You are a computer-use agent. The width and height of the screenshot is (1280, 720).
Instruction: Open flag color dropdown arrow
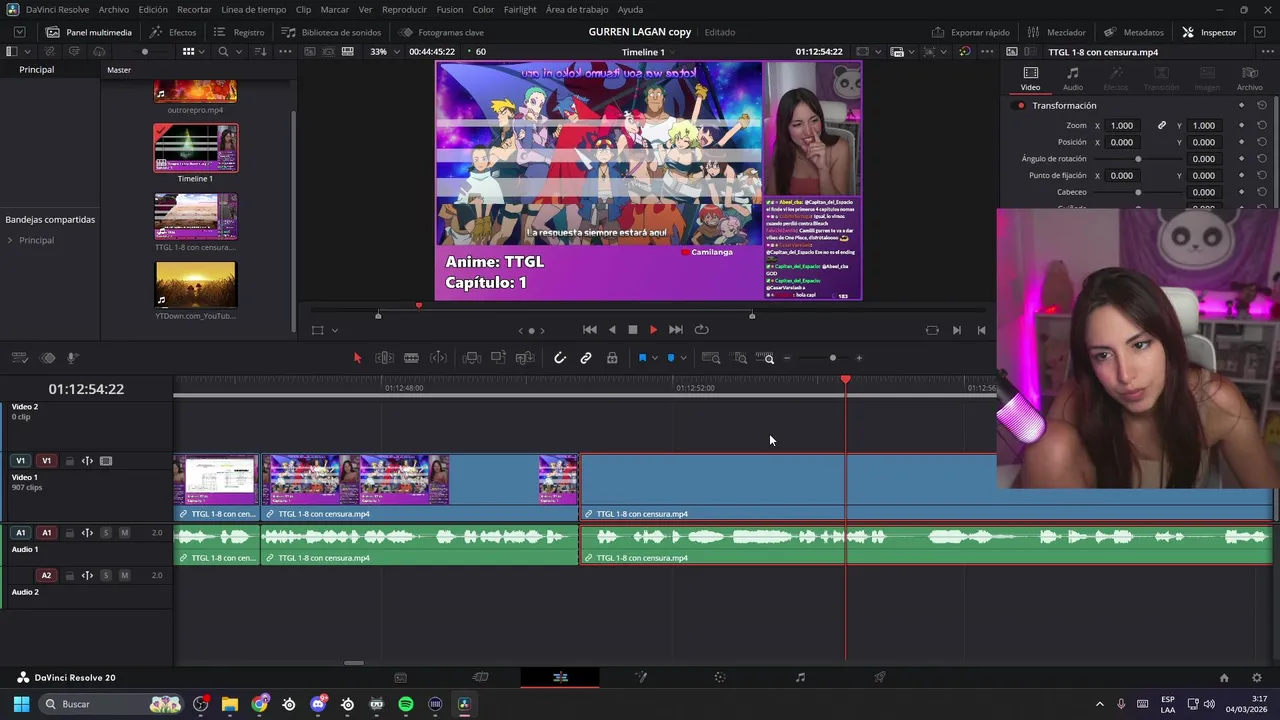click(654, 358)
